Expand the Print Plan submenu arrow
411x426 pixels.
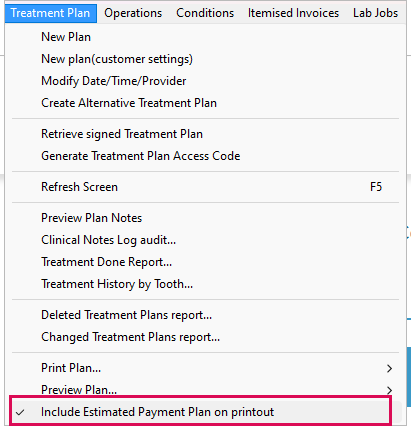click(389, 368)
